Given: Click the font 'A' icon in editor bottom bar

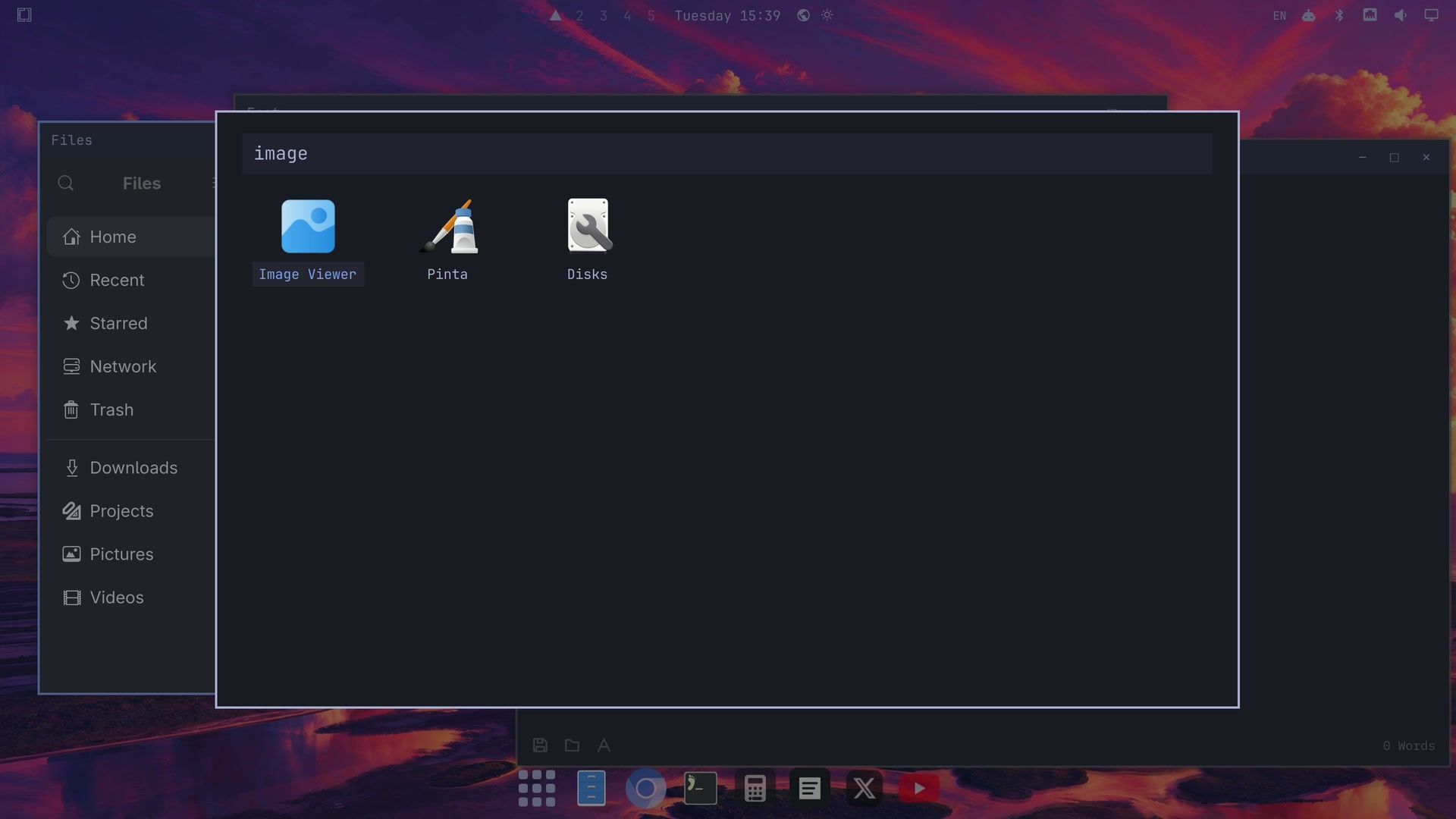Looking at the screenshot, I should (x=604, y=745).
